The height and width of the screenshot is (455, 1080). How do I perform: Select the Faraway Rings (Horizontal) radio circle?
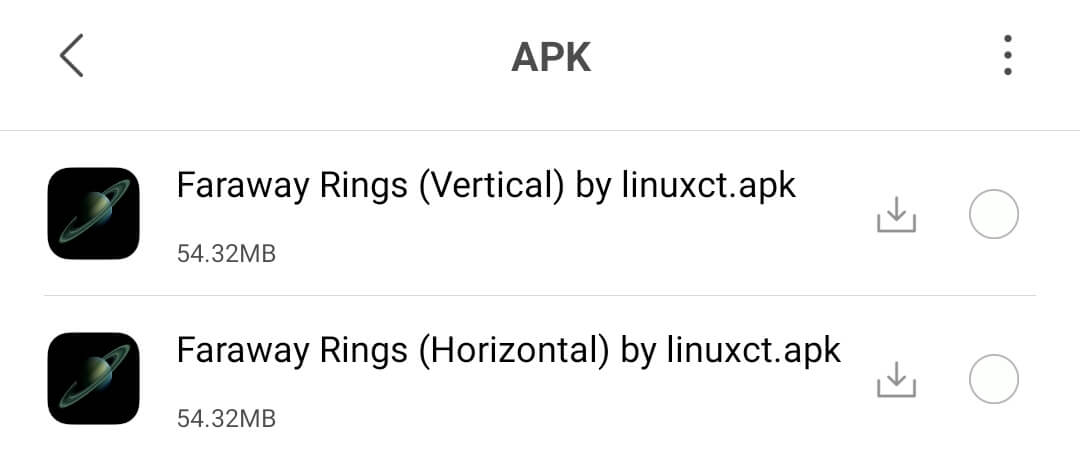tap(993, 379)
